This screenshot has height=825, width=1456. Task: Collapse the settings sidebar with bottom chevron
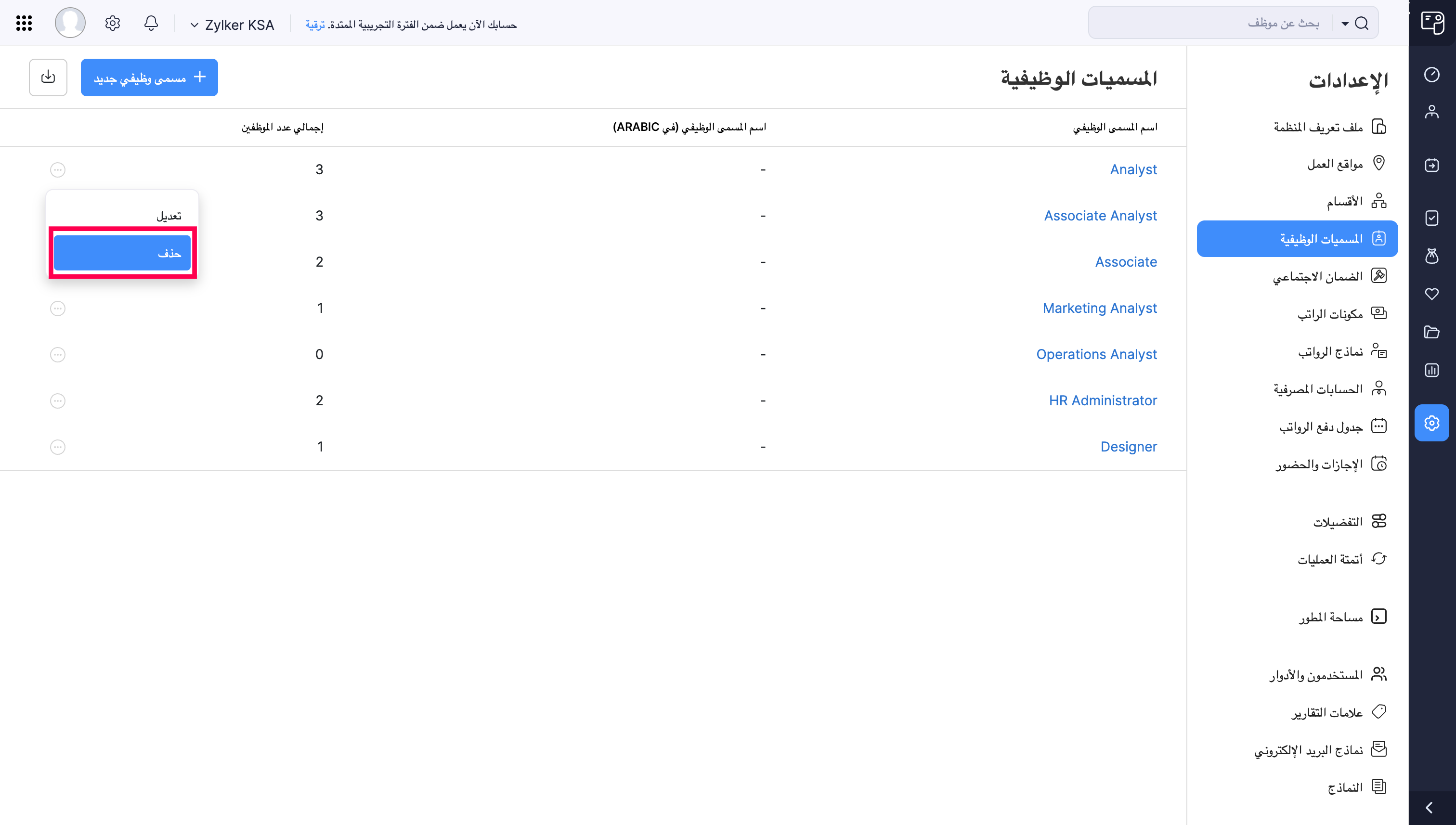pos(1428,807)
